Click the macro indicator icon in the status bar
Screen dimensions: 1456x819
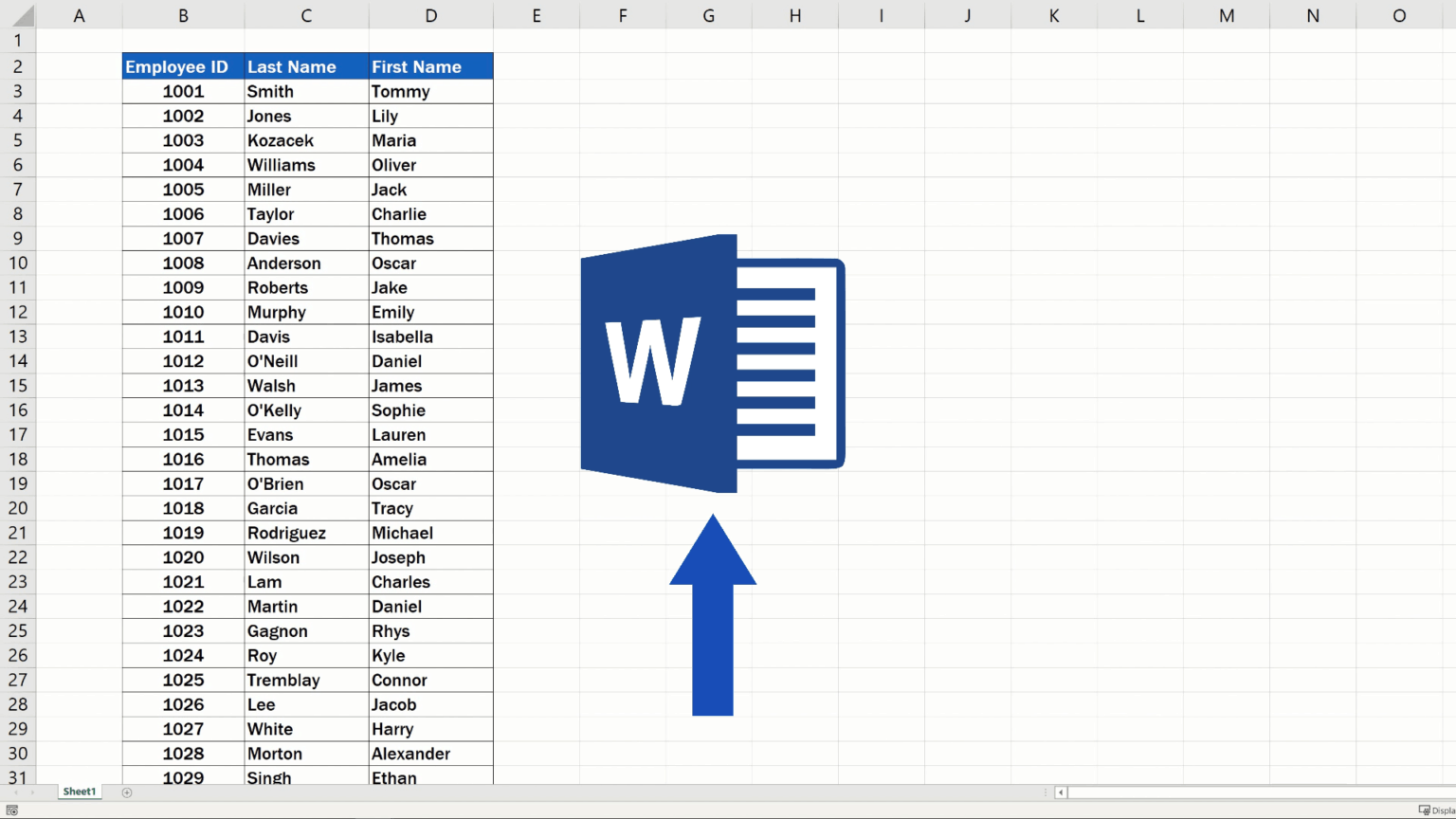pyautogui.click(x=12, y=810)
